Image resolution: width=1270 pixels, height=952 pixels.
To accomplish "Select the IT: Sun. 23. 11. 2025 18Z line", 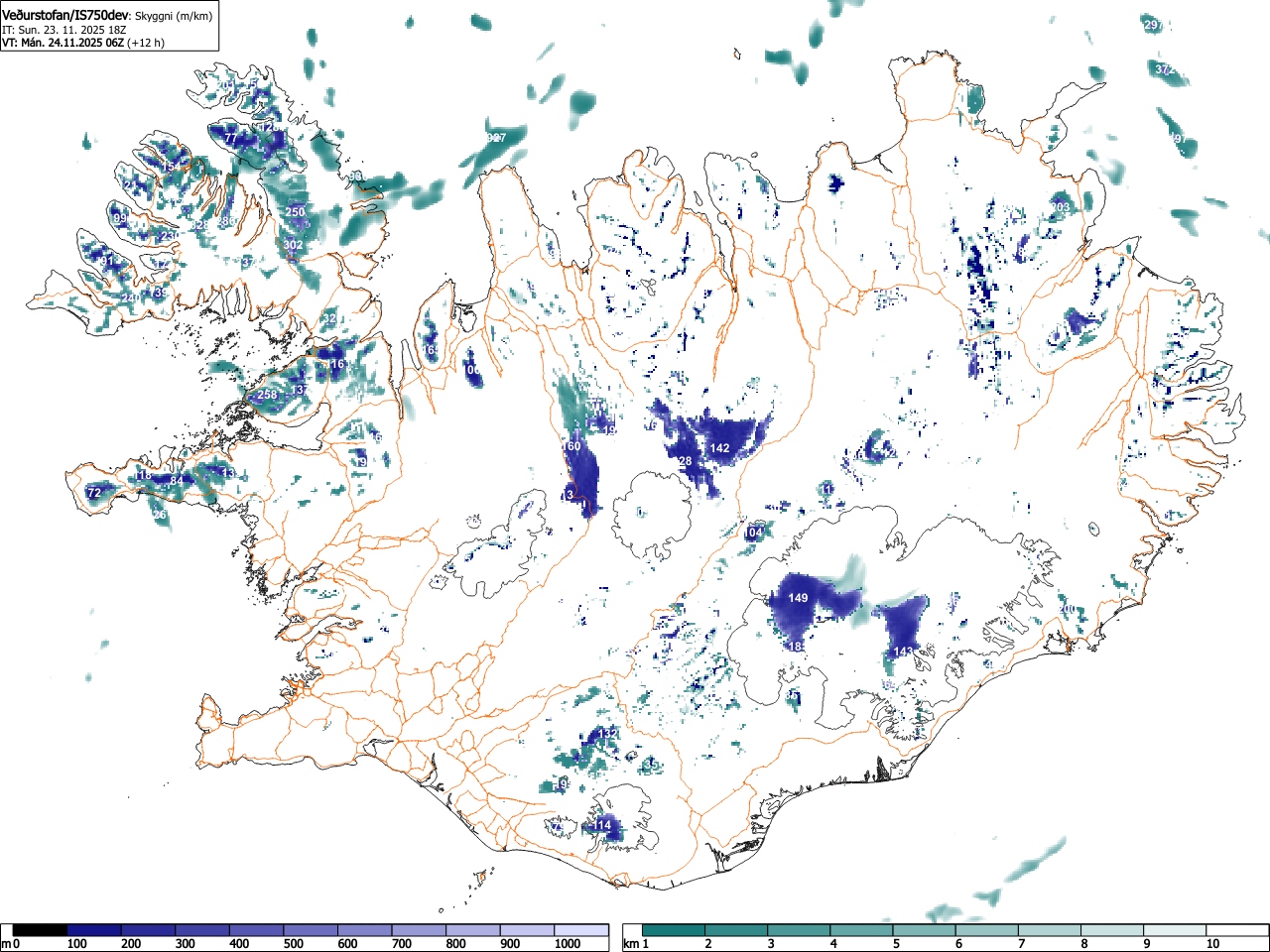I will tap(64, 30).
